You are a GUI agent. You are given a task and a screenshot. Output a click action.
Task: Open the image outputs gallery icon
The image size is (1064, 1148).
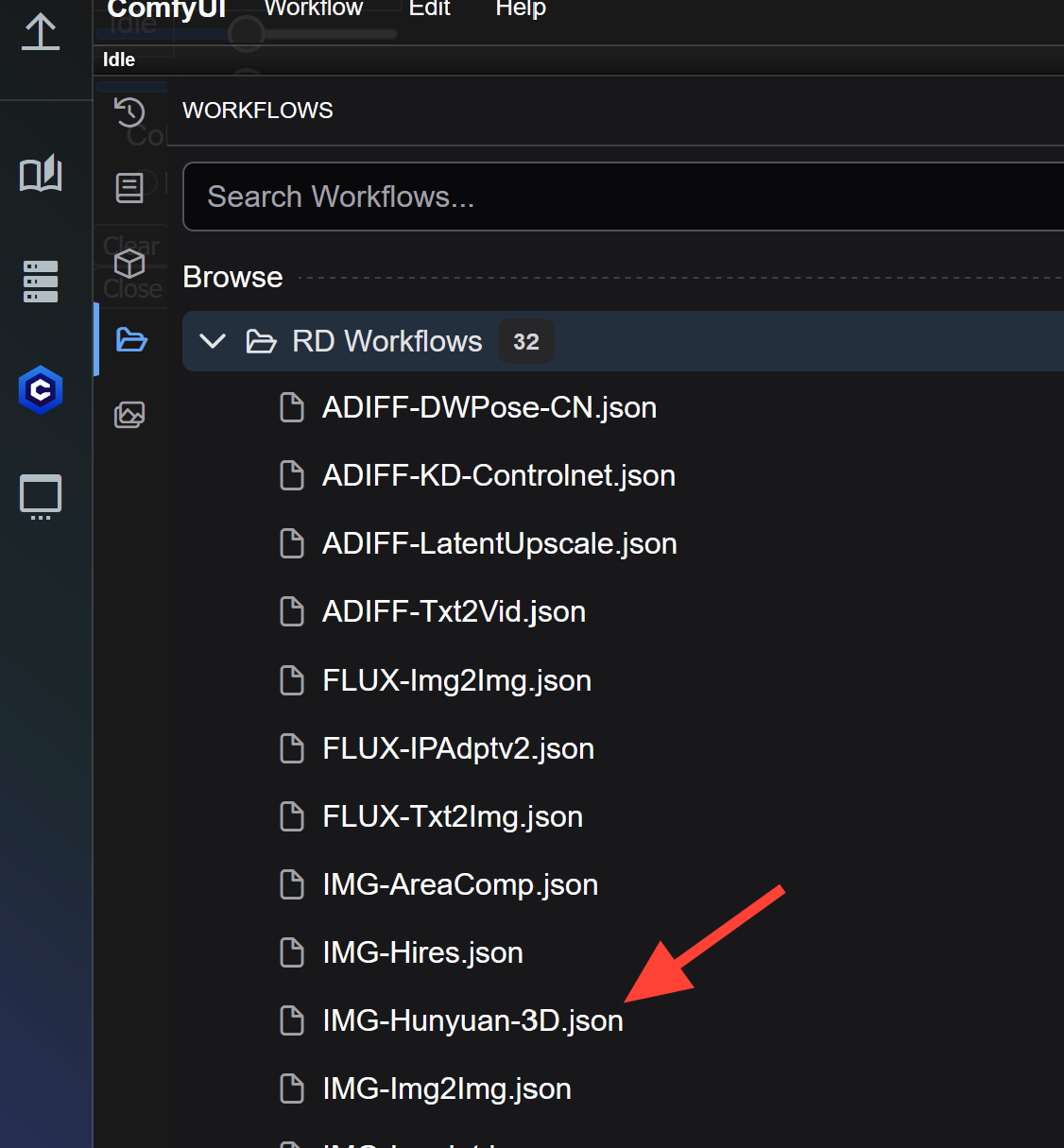click(130, 414)
